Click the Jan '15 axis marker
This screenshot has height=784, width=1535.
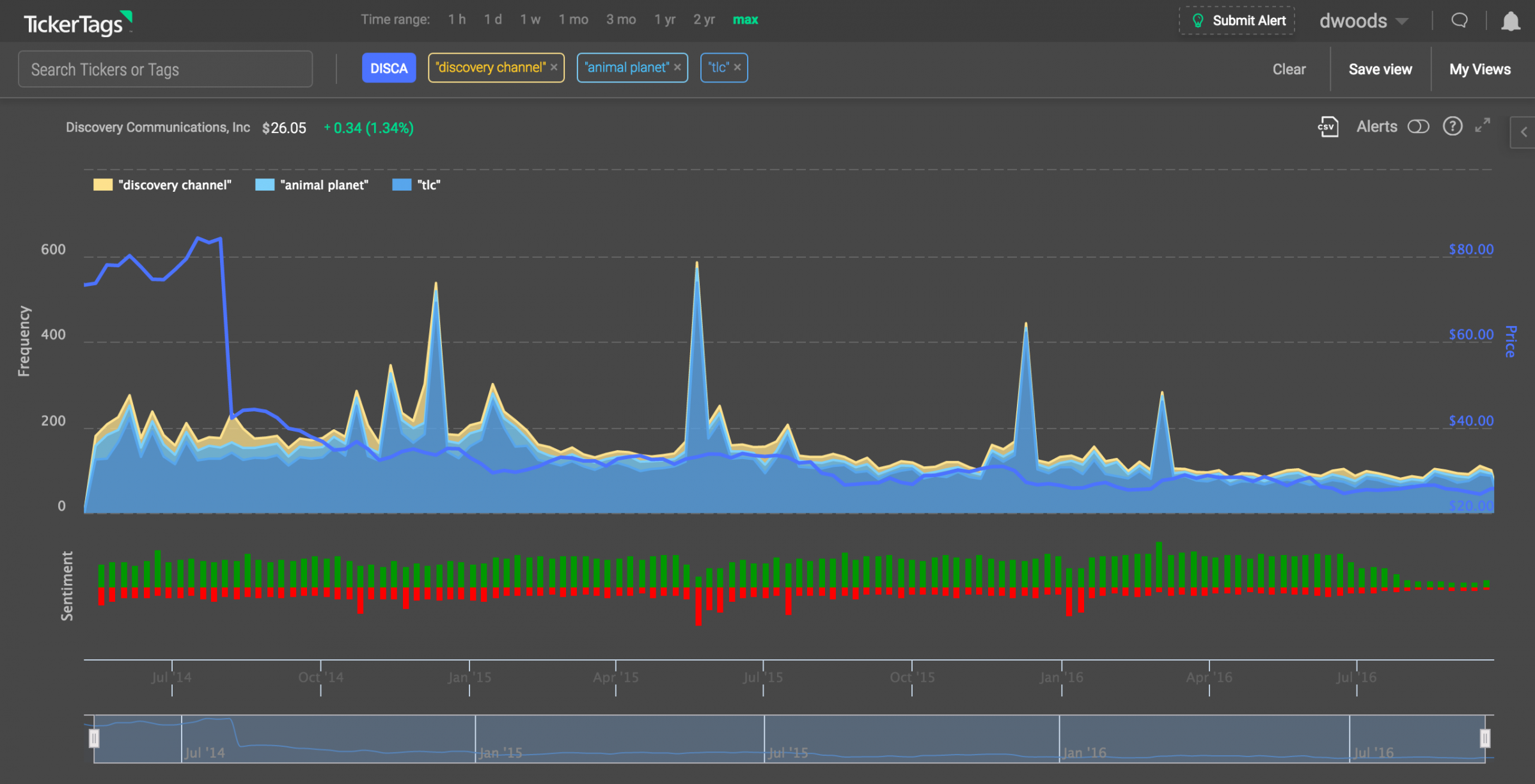pyautogui.click(x=469, y=677)
